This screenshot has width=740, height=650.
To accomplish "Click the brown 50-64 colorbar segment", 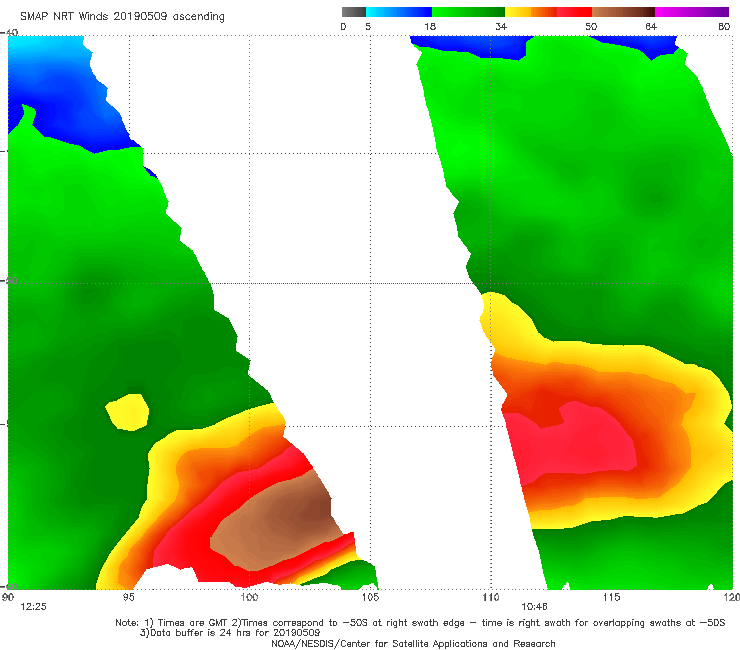I will [x=623, y=12].
